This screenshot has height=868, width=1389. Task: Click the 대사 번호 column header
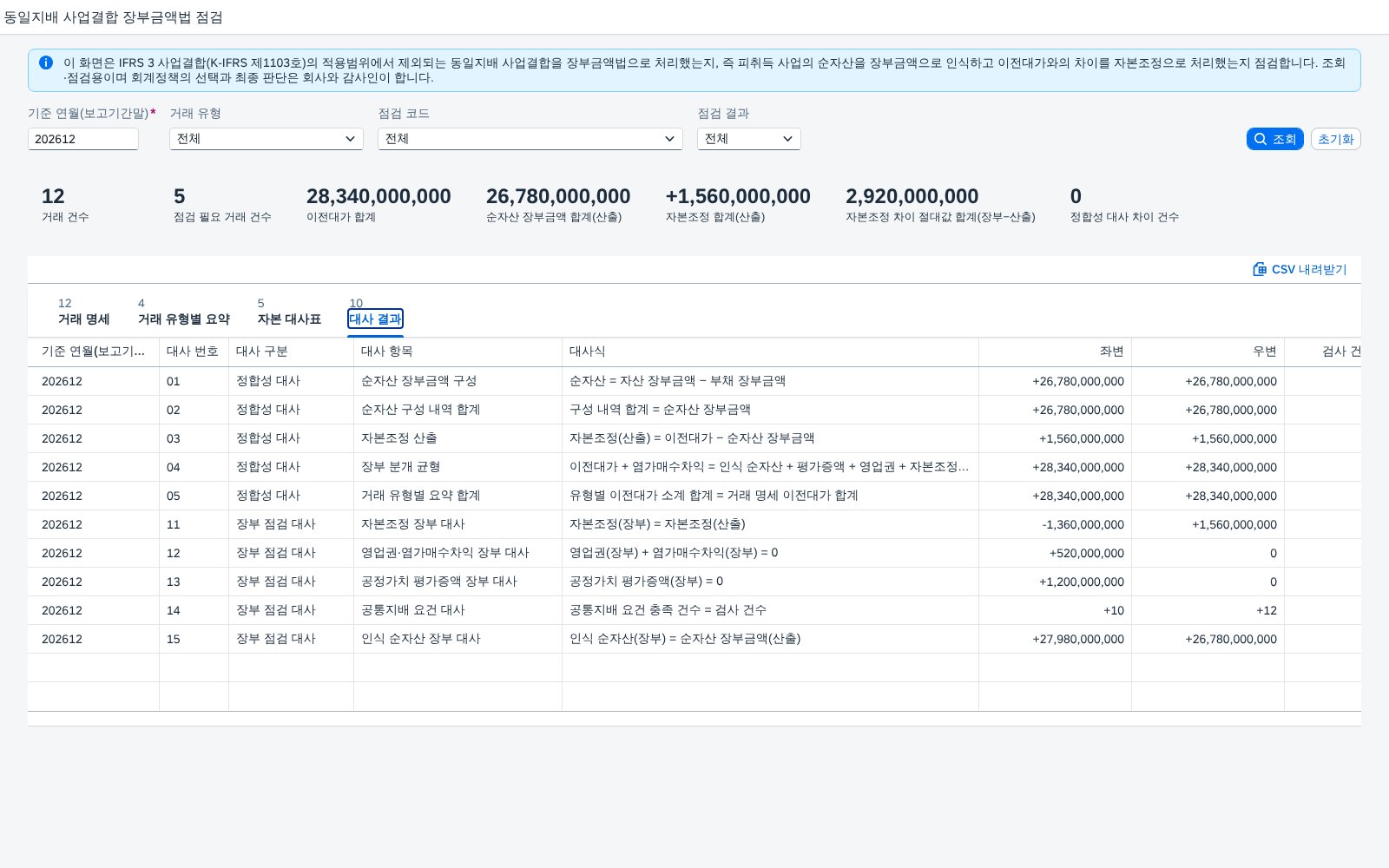coord(194,352)
